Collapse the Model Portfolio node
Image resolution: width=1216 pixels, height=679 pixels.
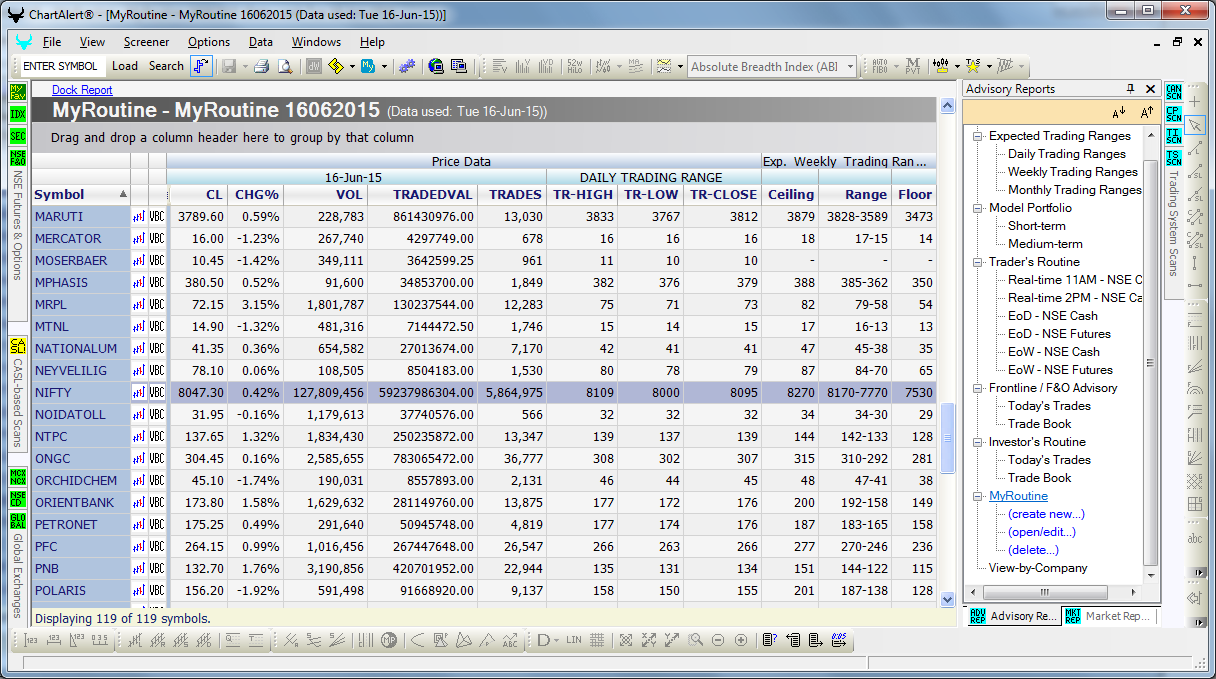[x=978, y=208]
